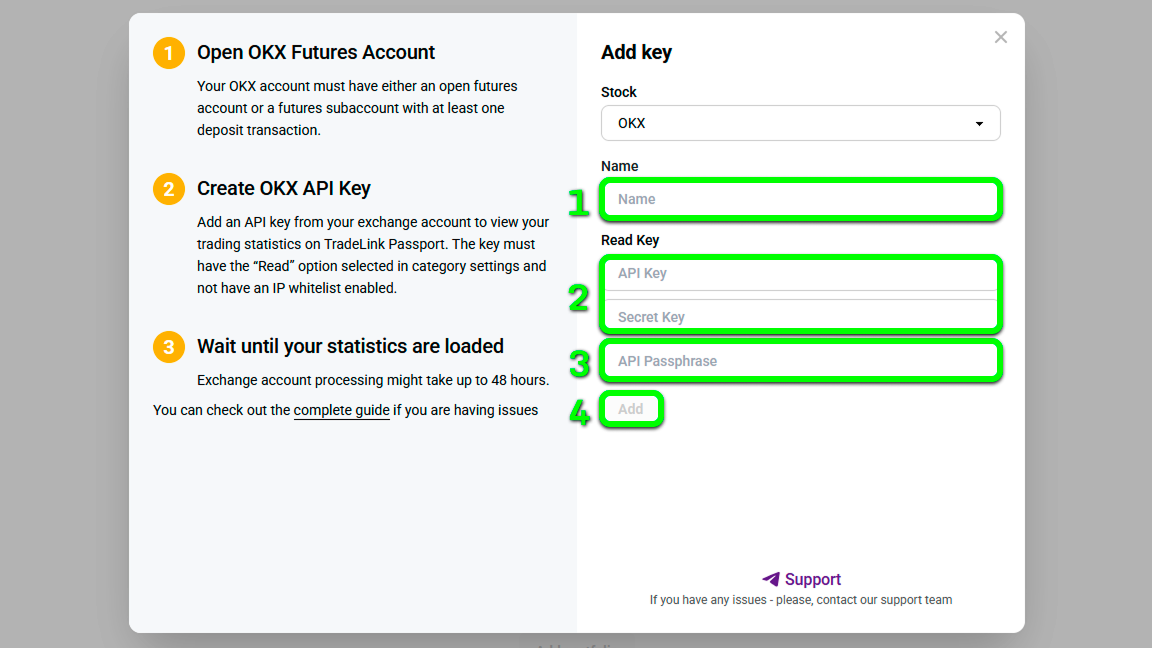Viewport: 1152px width, 648px height.
Task: Select the Secret Key input box
Action: 800,315
